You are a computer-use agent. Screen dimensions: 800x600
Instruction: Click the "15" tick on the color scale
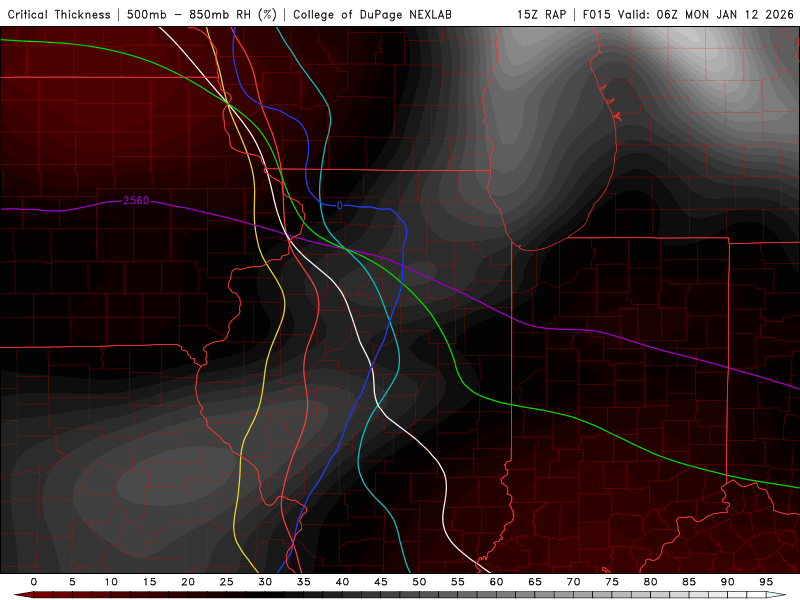(x=149, y=582)
